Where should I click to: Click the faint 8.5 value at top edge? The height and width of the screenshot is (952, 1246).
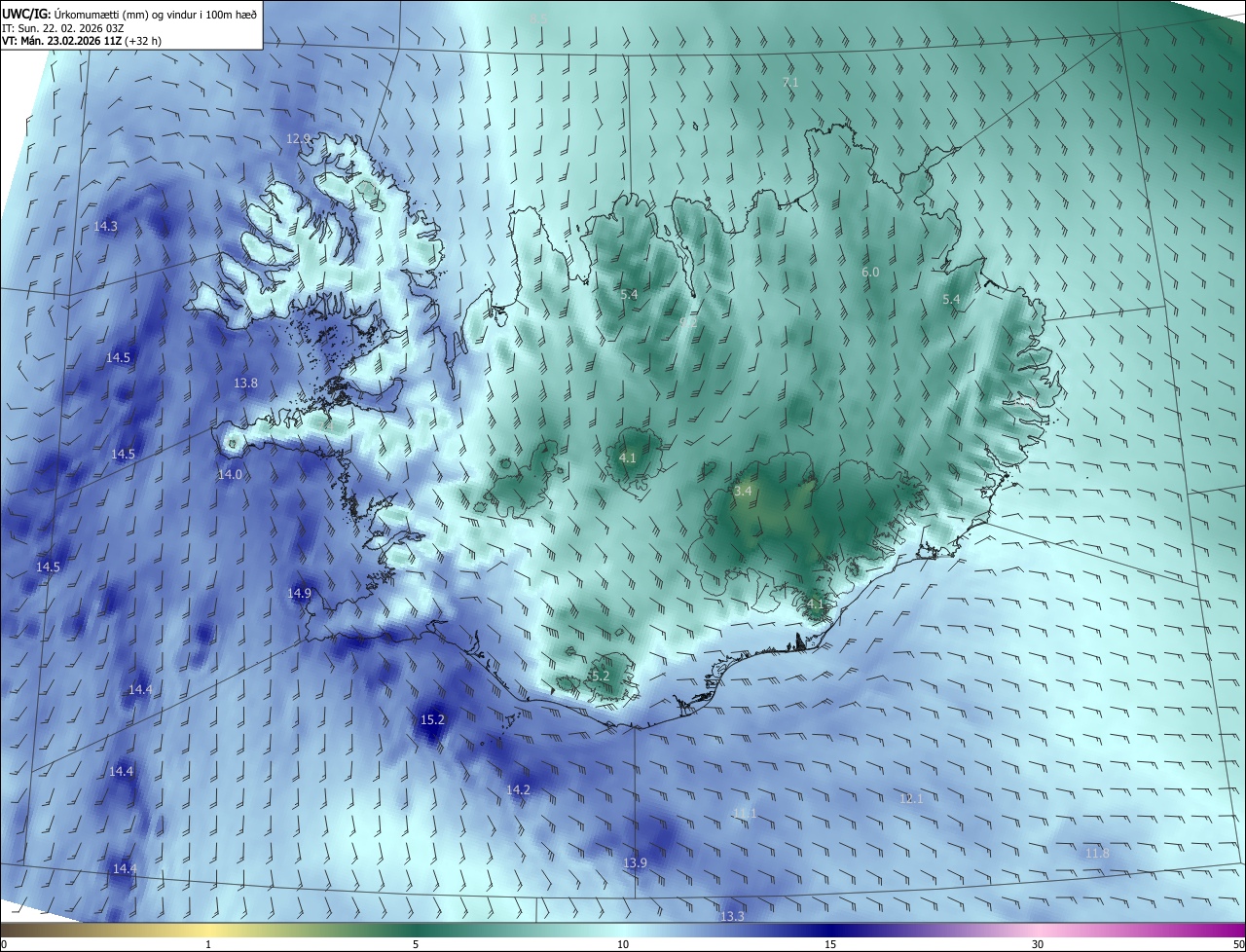coord(538,18)
